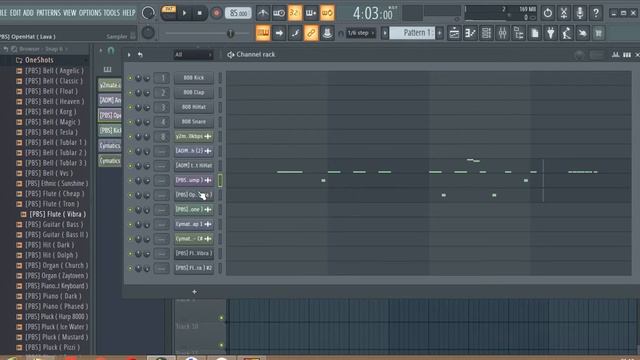Set mixer track number for 808 Snare

162,122
